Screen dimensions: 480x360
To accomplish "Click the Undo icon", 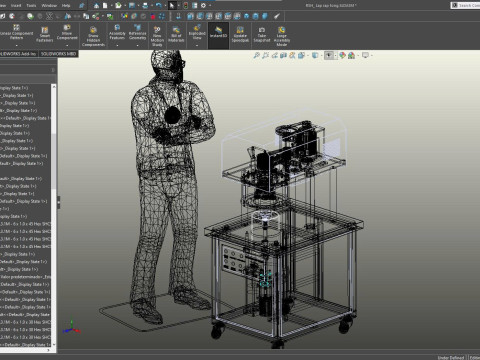I will click(159, 5).
